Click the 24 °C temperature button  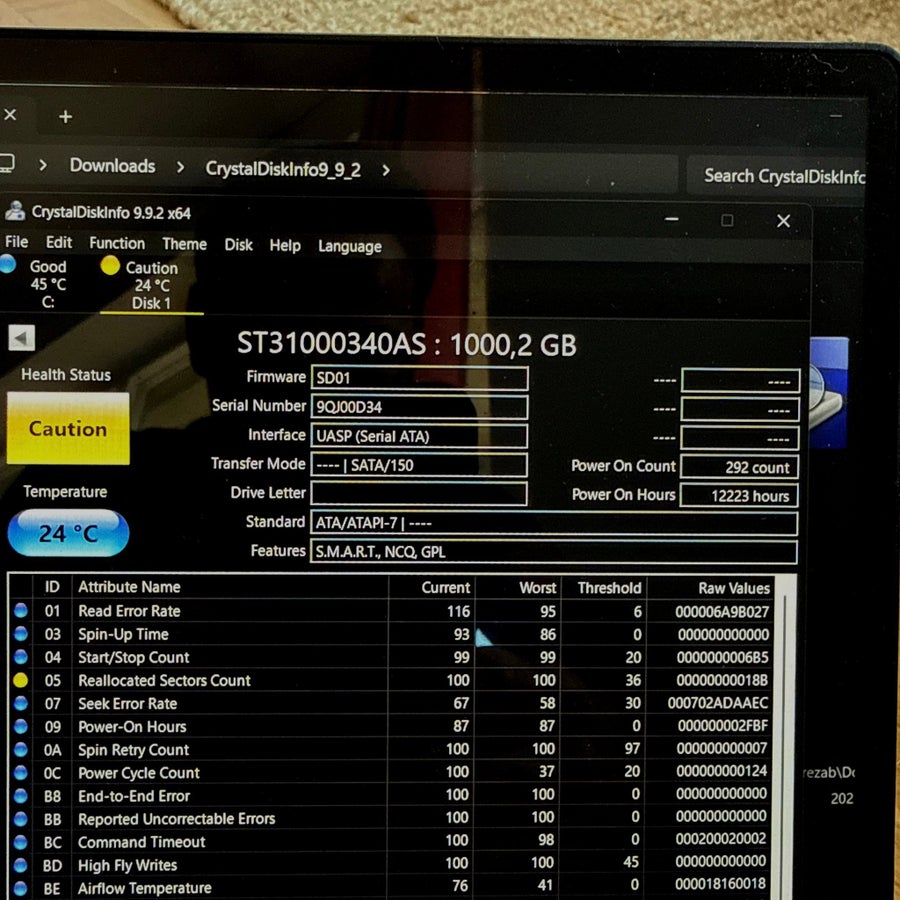coord(68,533)
